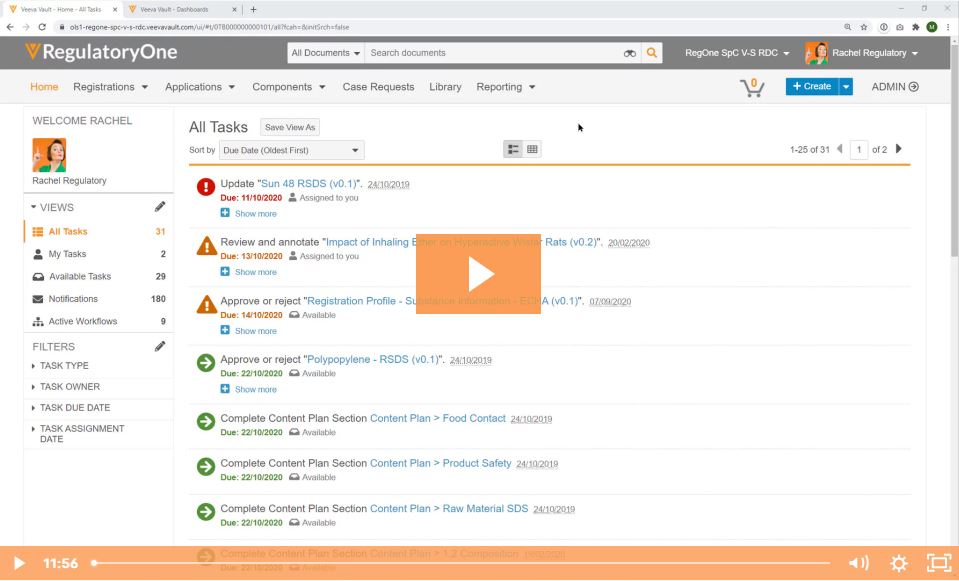Toggle fullscreen on the video player
This screenshot has width=959, height=581.
coord(938,563)
